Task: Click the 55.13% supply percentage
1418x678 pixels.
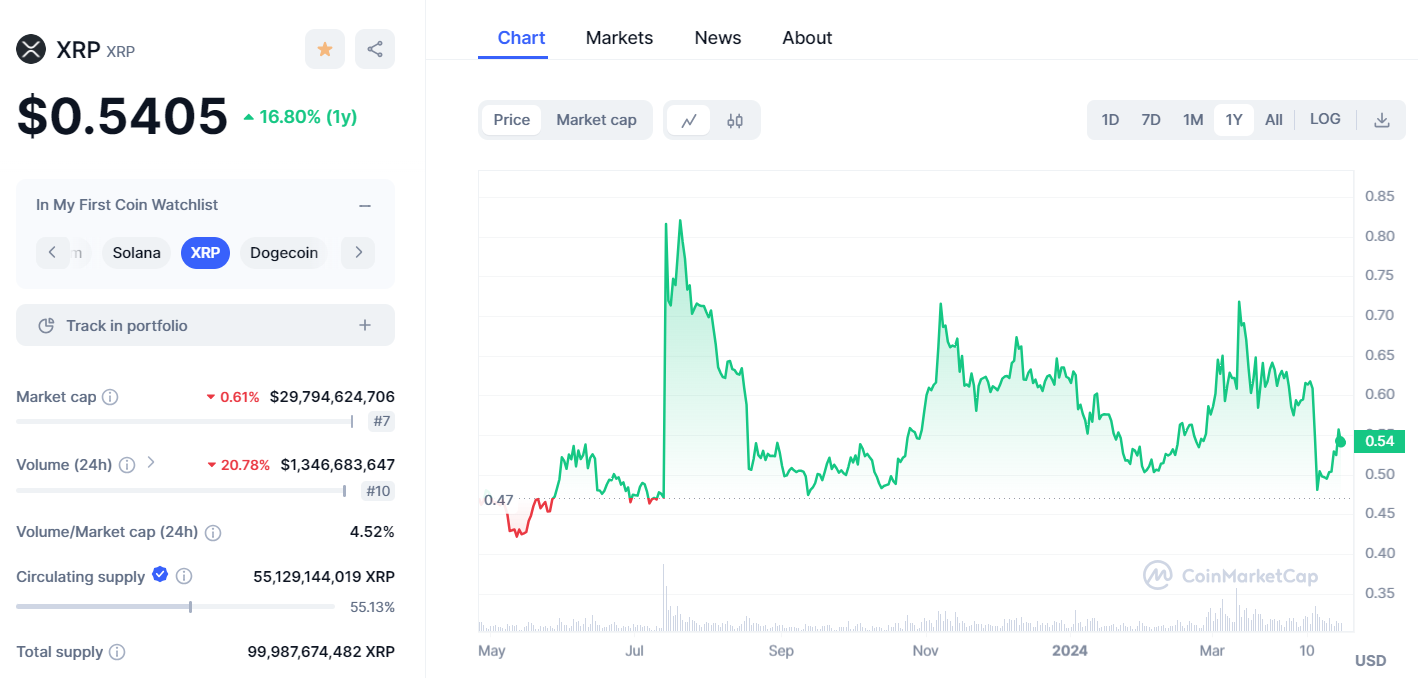Action: point(372,607)
